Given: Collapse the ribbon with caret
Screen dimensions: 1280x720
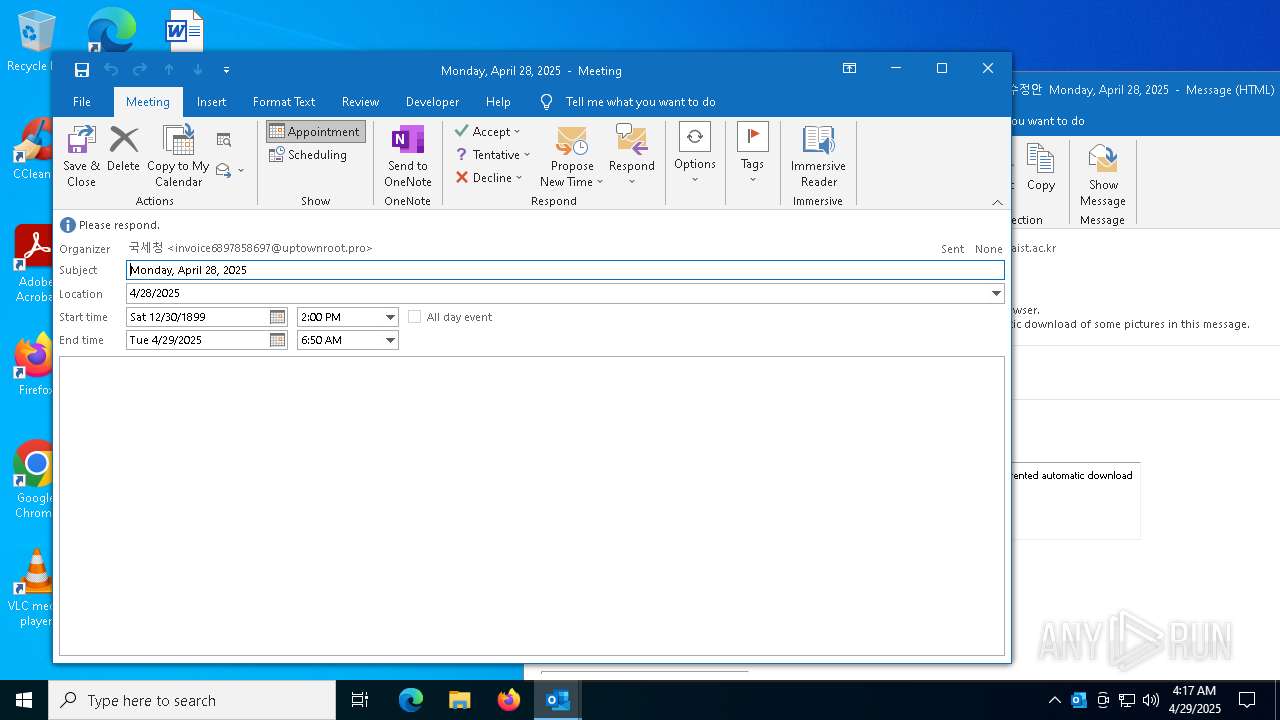Looking at the screenshot, I should pyautogui.click(x=997, y=202).
